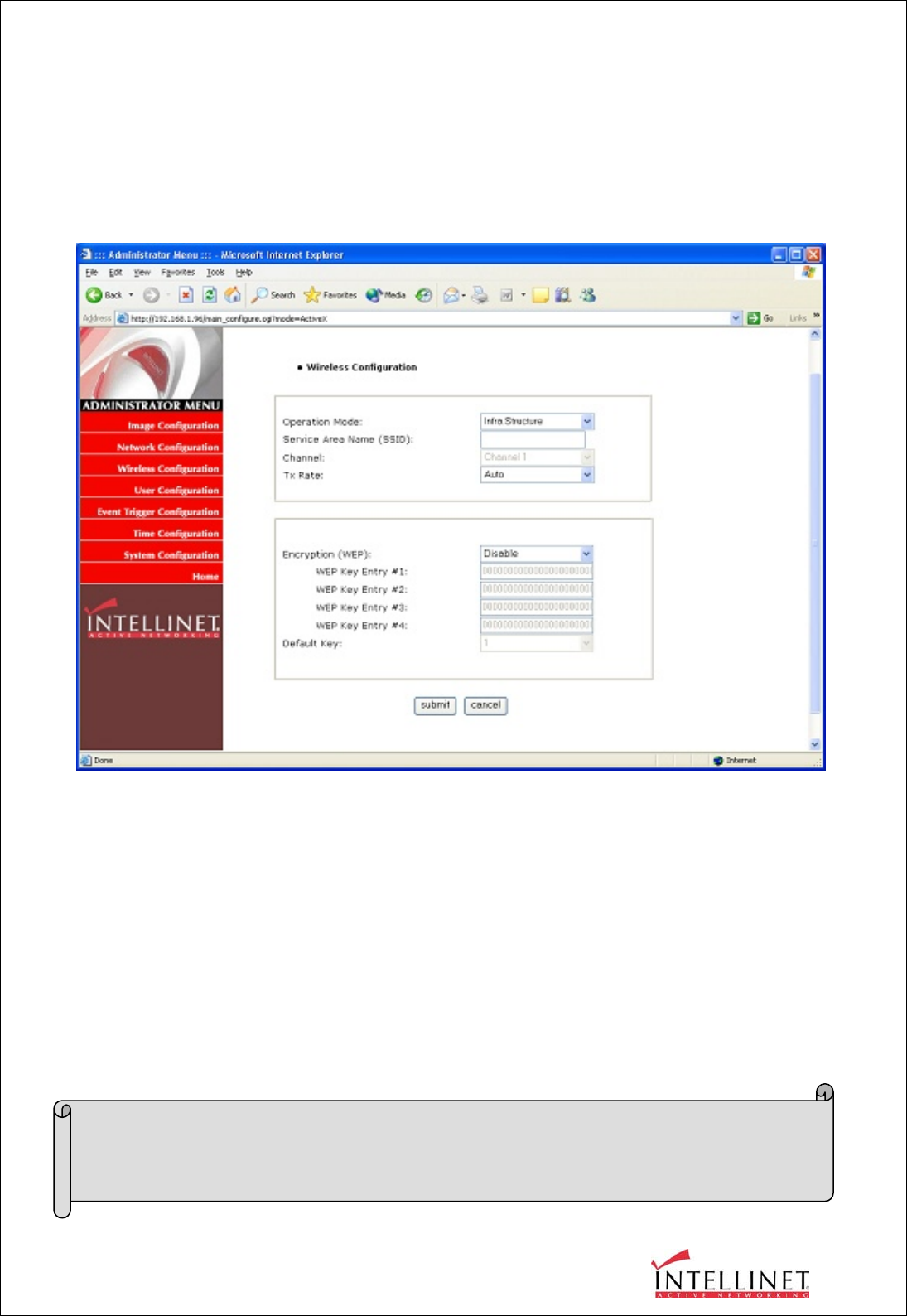
Task: Click the green Go arrow button
Action: coord(754,318)
